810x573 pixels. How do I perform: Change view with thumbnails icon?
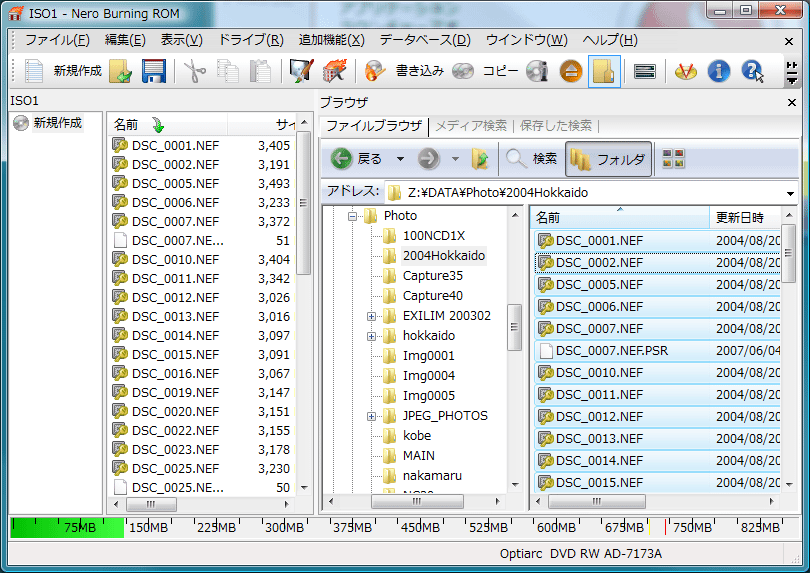click(x=673, y=159)
